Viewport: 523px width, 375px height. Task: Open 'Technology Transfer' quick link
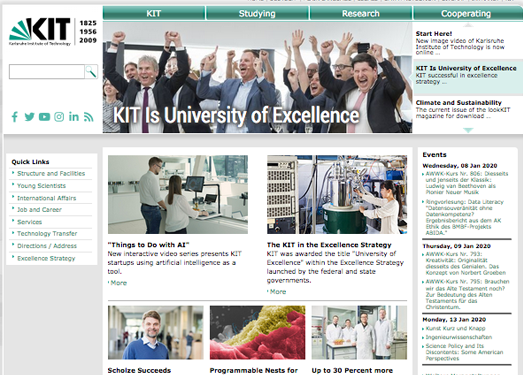[x=47, y=234]
